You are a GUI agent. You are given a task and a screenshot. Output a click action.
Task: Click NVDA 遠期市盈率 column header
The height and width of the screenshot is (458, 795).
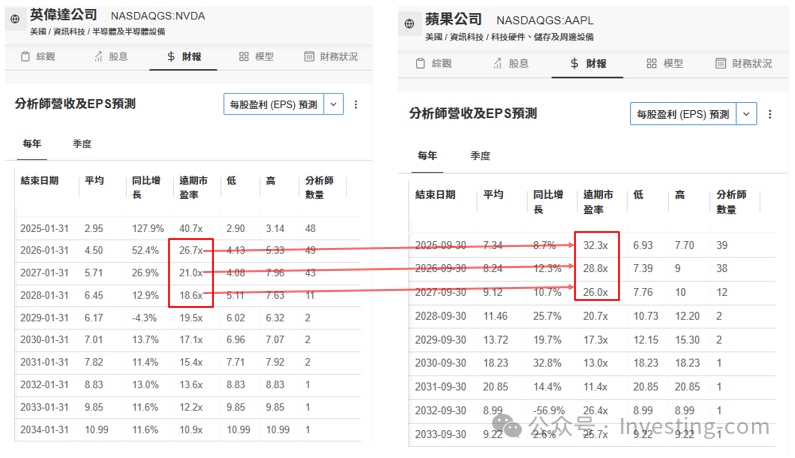193,188
